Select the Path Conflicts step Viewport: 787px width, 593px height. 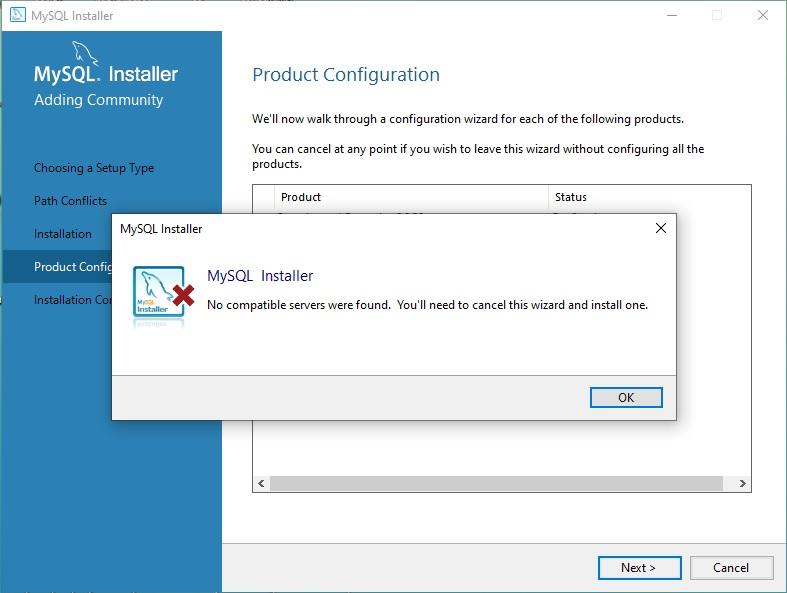tap(70, 201)
